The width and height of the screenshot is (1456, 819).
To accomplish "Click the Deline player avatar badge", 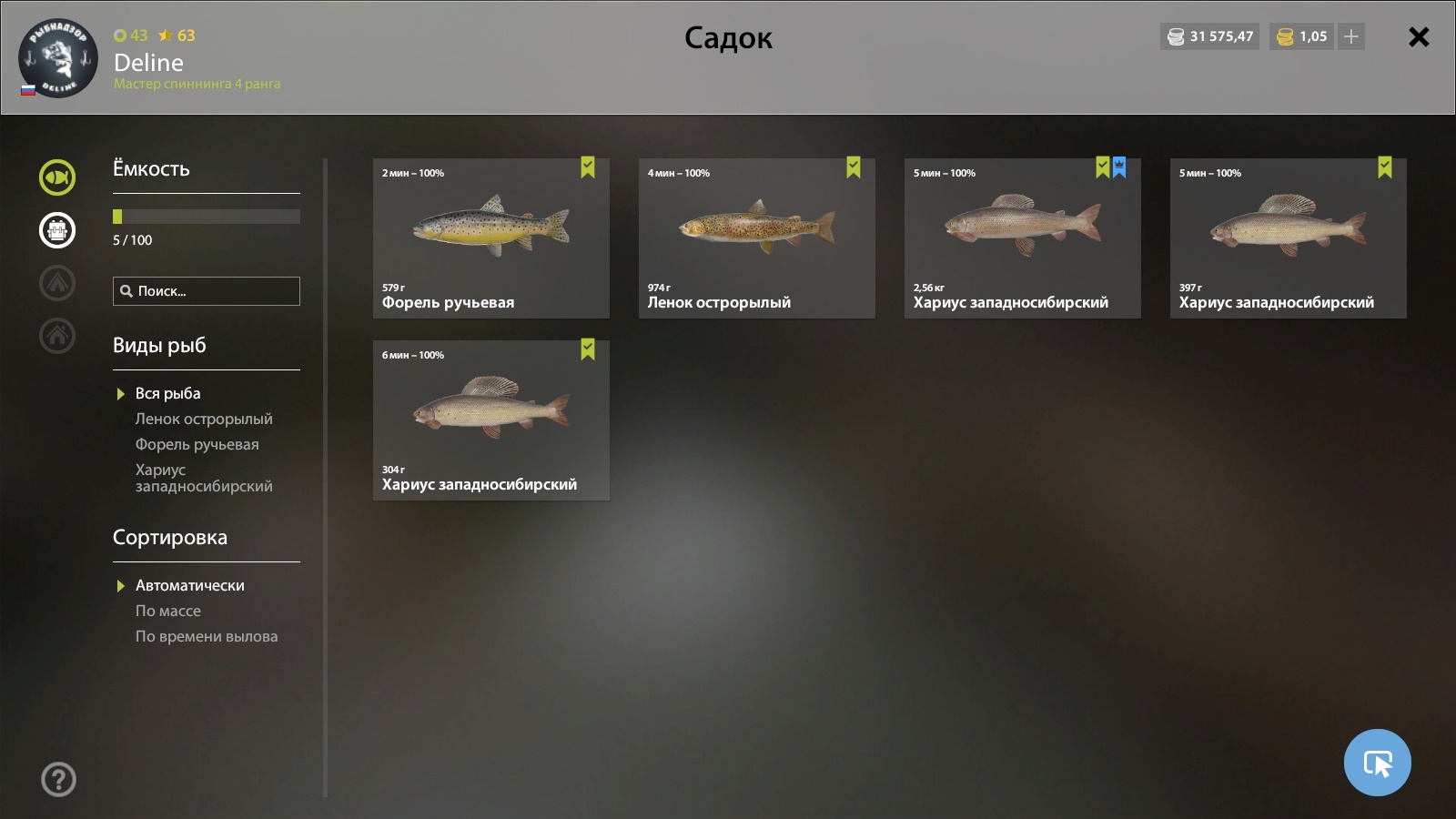I will (x=58, y=58).
